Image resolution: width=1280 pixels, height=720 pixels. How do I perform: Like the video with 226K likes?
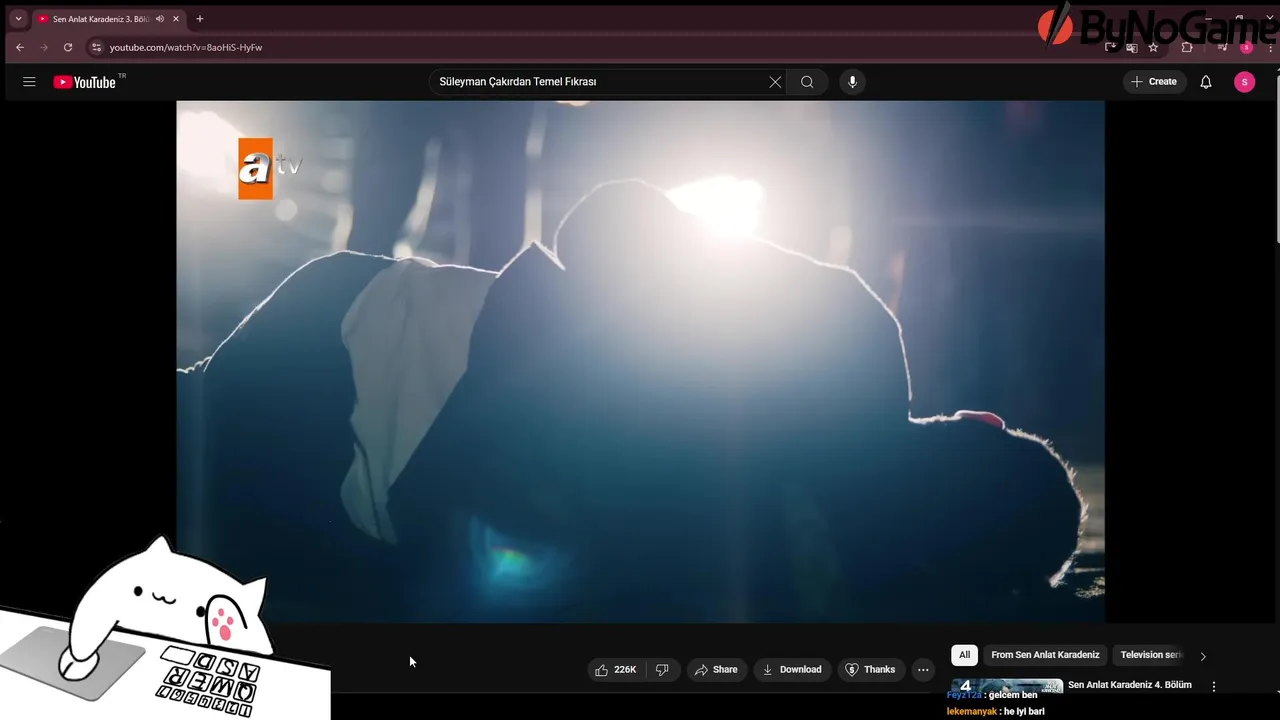tap(616, 670)
